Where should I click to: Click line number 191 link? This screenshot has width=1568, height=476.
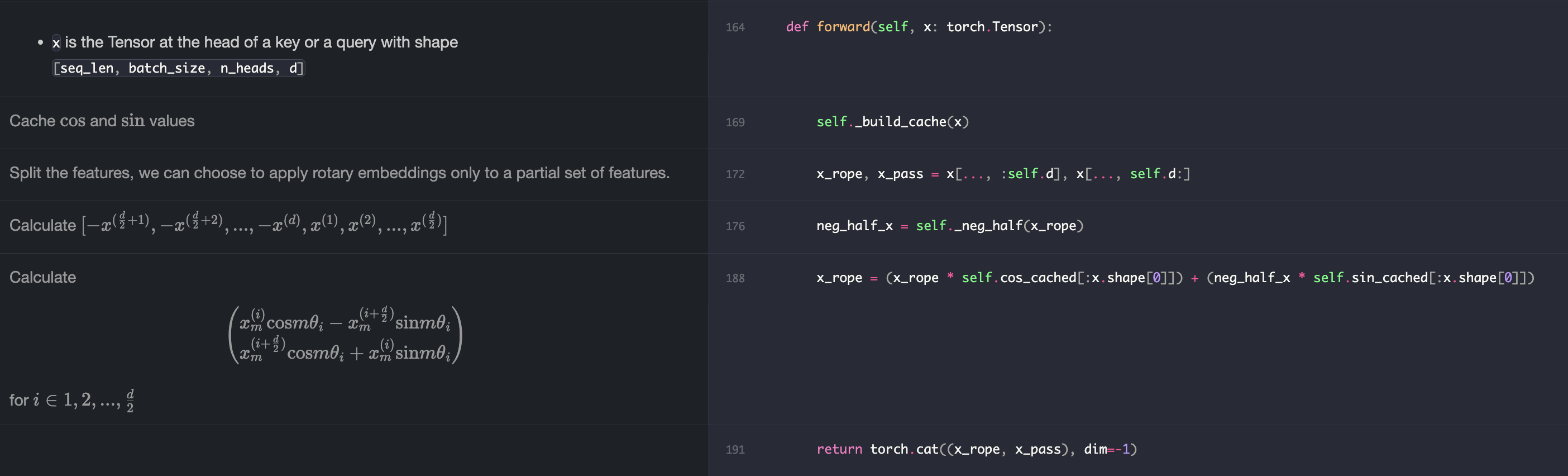pos(735,450)
